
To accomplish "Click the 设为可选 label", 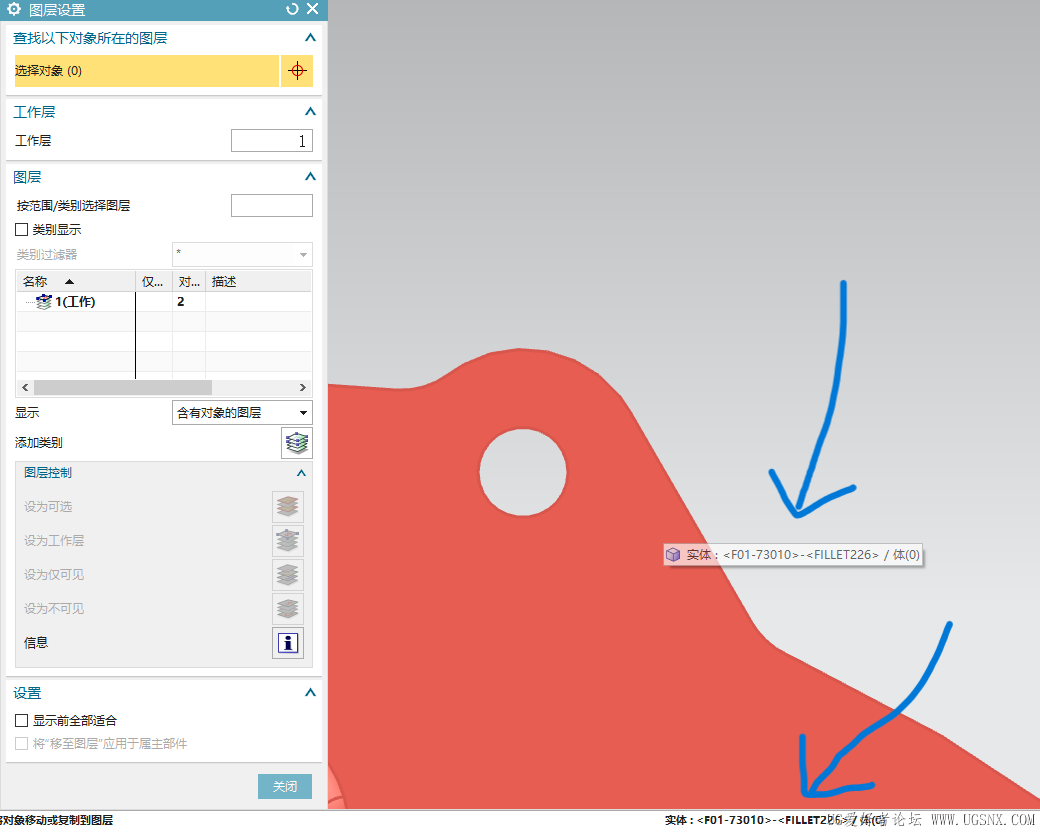I will (x=48, y=507).
